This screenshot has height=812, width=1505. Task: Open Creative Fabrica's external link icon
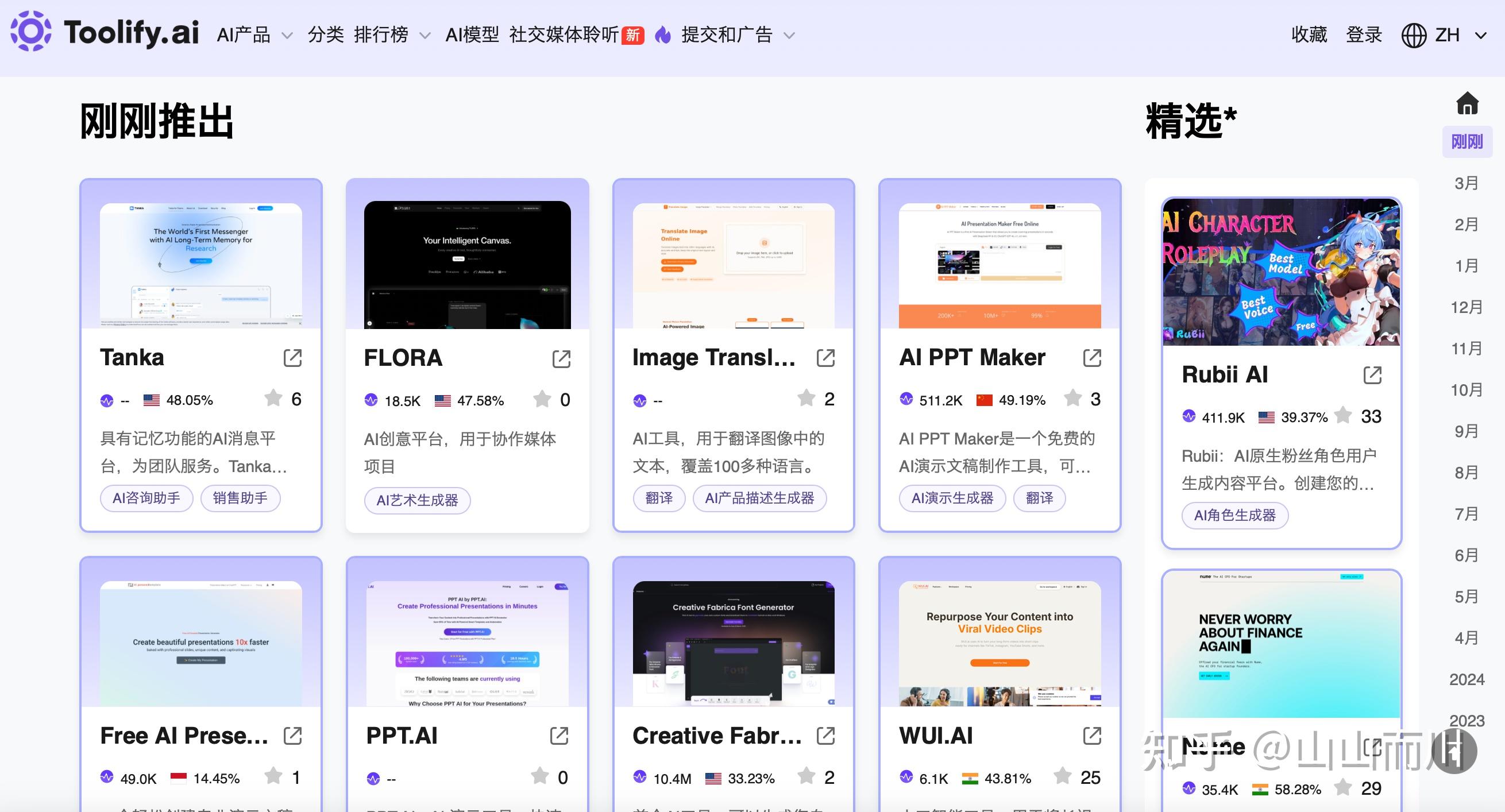[x=825, y=736]
